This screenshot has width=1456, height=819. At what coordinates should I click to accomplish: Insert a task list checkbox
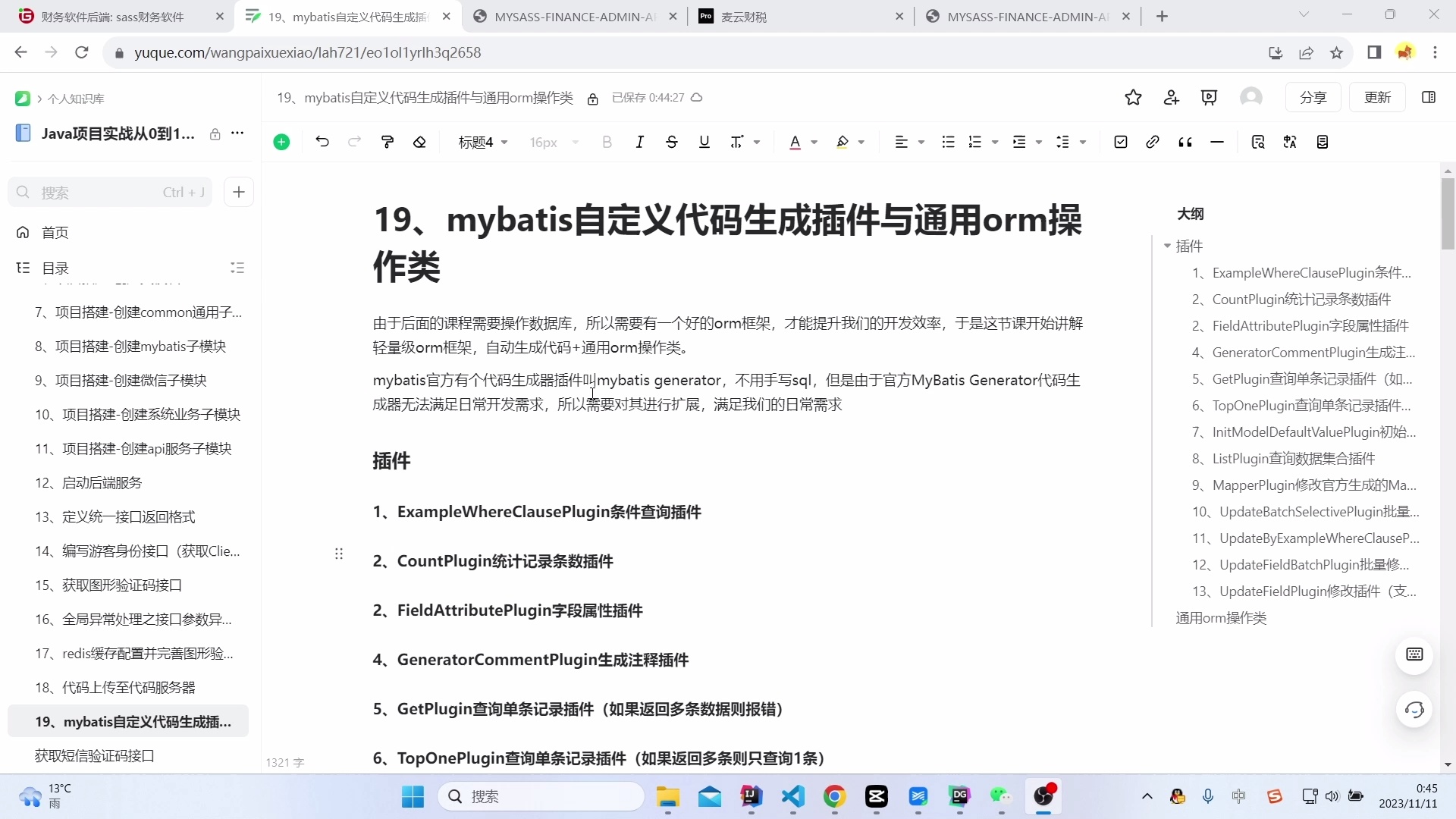(x=1121, y=142)
